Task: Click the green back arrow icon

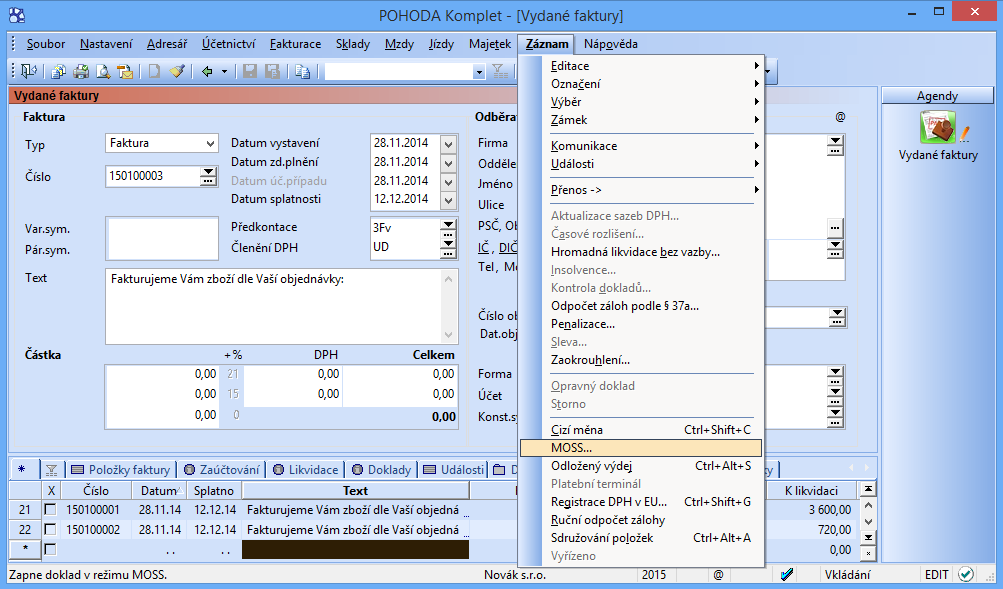Action: [x=207, y=72]
